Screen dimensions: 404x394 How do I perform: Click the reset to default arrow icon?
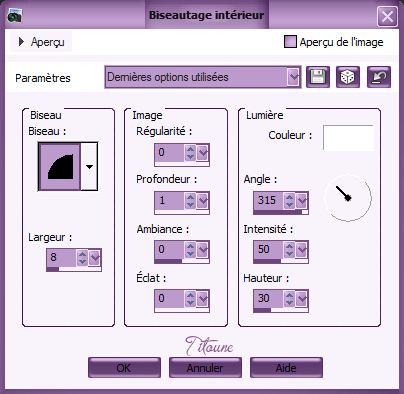click(379, 77)
